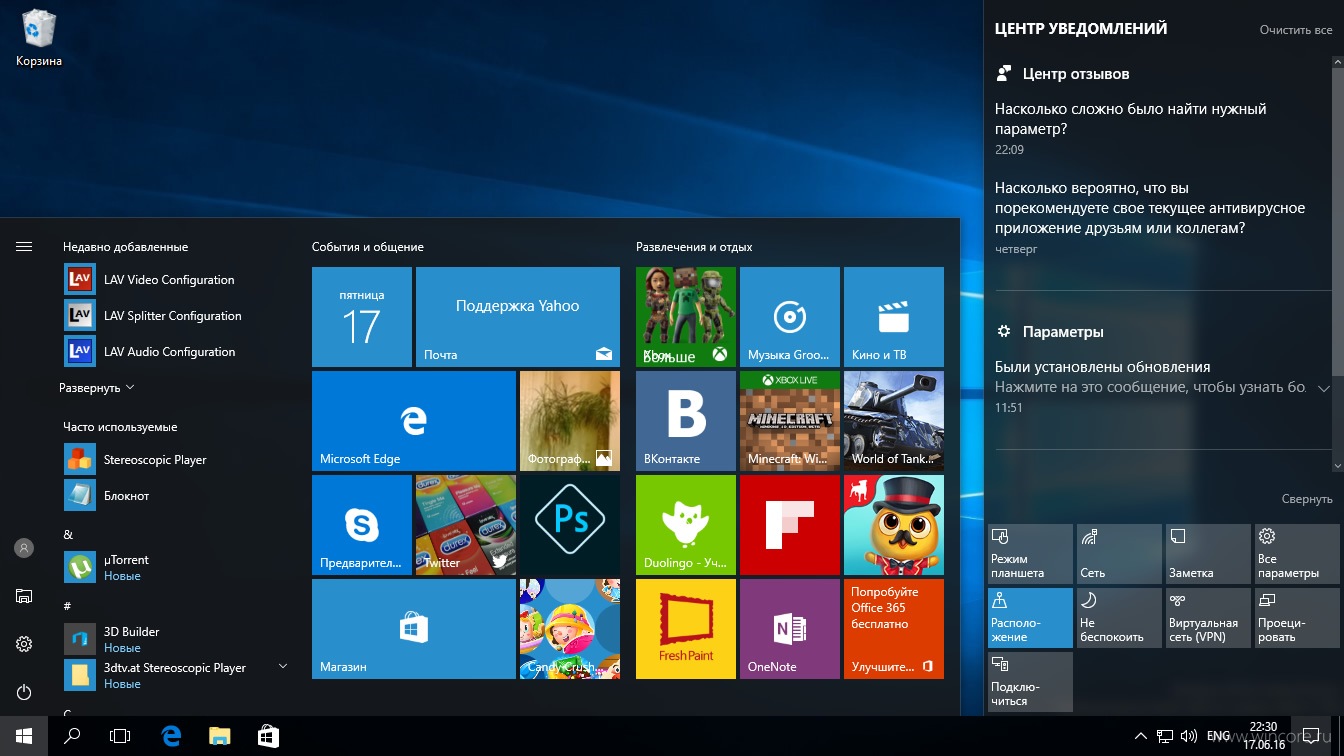Screen dimensions: 1344x756
Task: Launch the Minecraft tile
Action: tap(790, 421)
